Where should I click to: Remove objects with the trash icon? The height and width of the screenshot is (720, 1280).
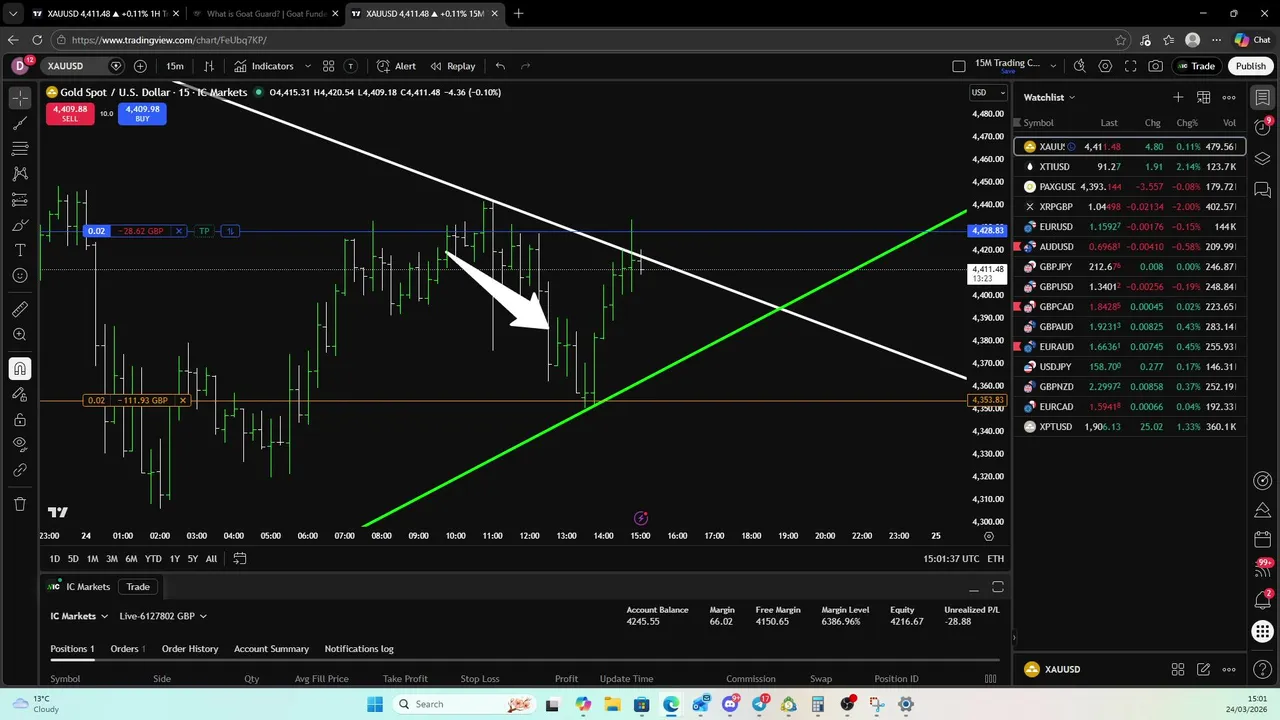click(x=20, y=504)
